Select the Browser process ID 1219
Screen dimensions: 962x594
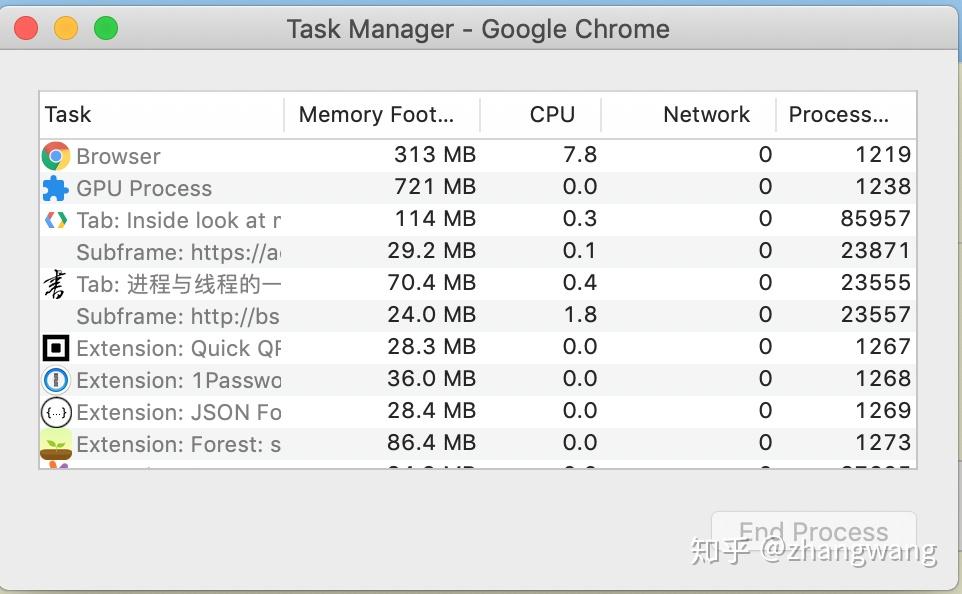click(x=876, y=155)
